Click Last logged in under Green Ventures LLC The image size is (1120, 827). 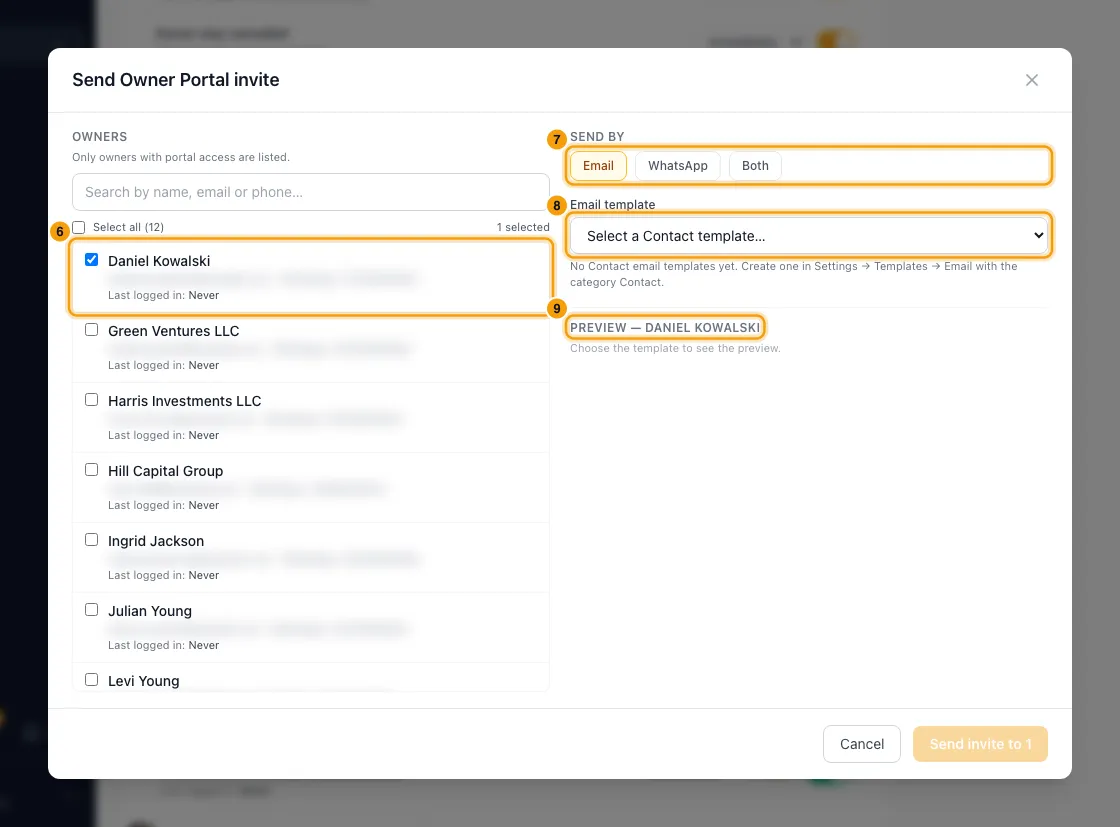coord(164,365)
